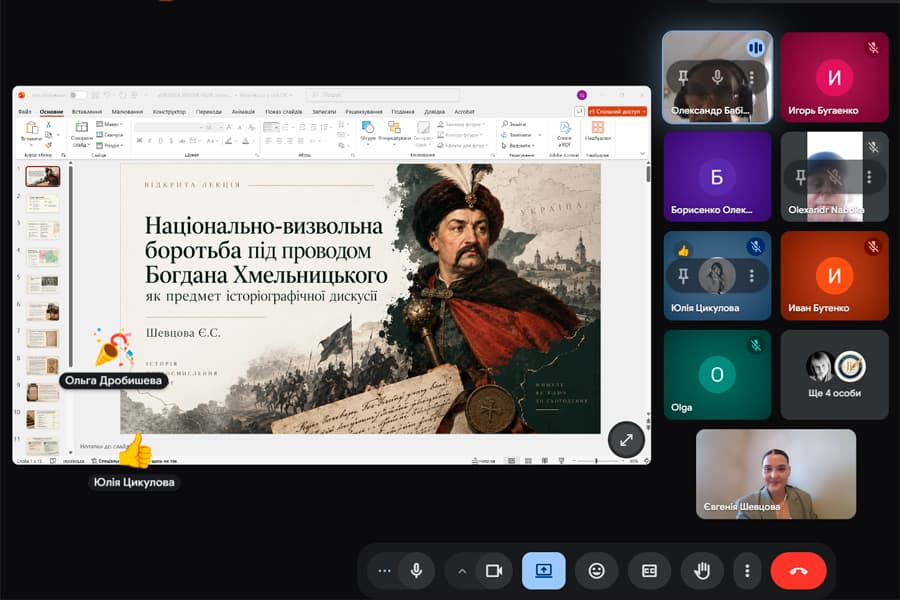Image resolution: width=900 pixels, height=600 pixels.
Task: Click the three-dots button left of the microphone
Action: tap(385, 571)
